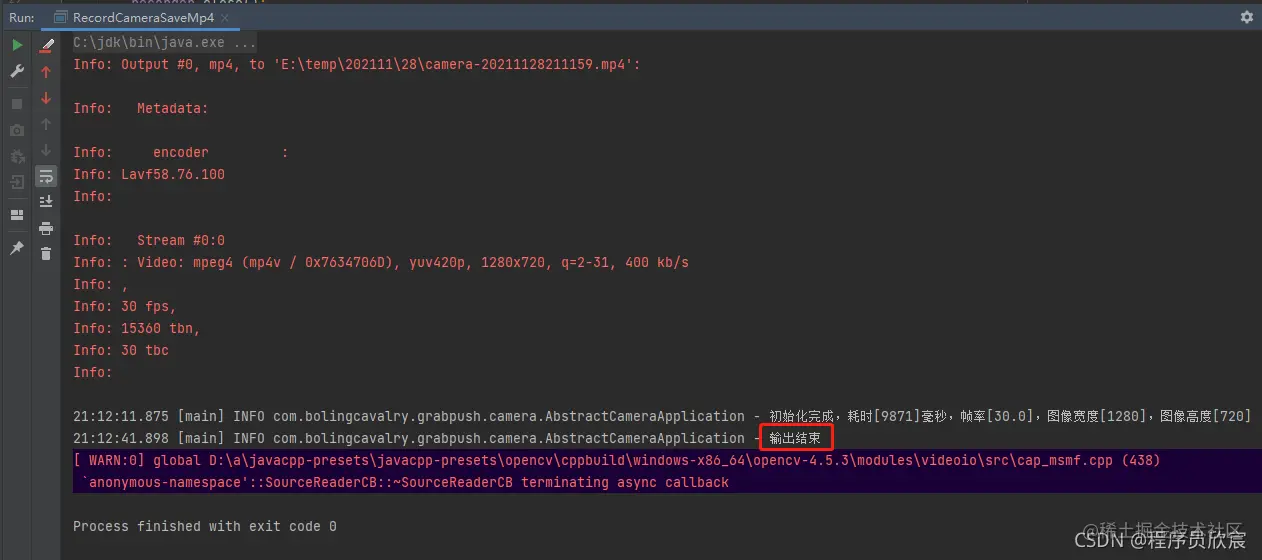
Task: Click the 21:12:11.875 INFO log line
Action: pyautogui.click(x=662, y=416)
